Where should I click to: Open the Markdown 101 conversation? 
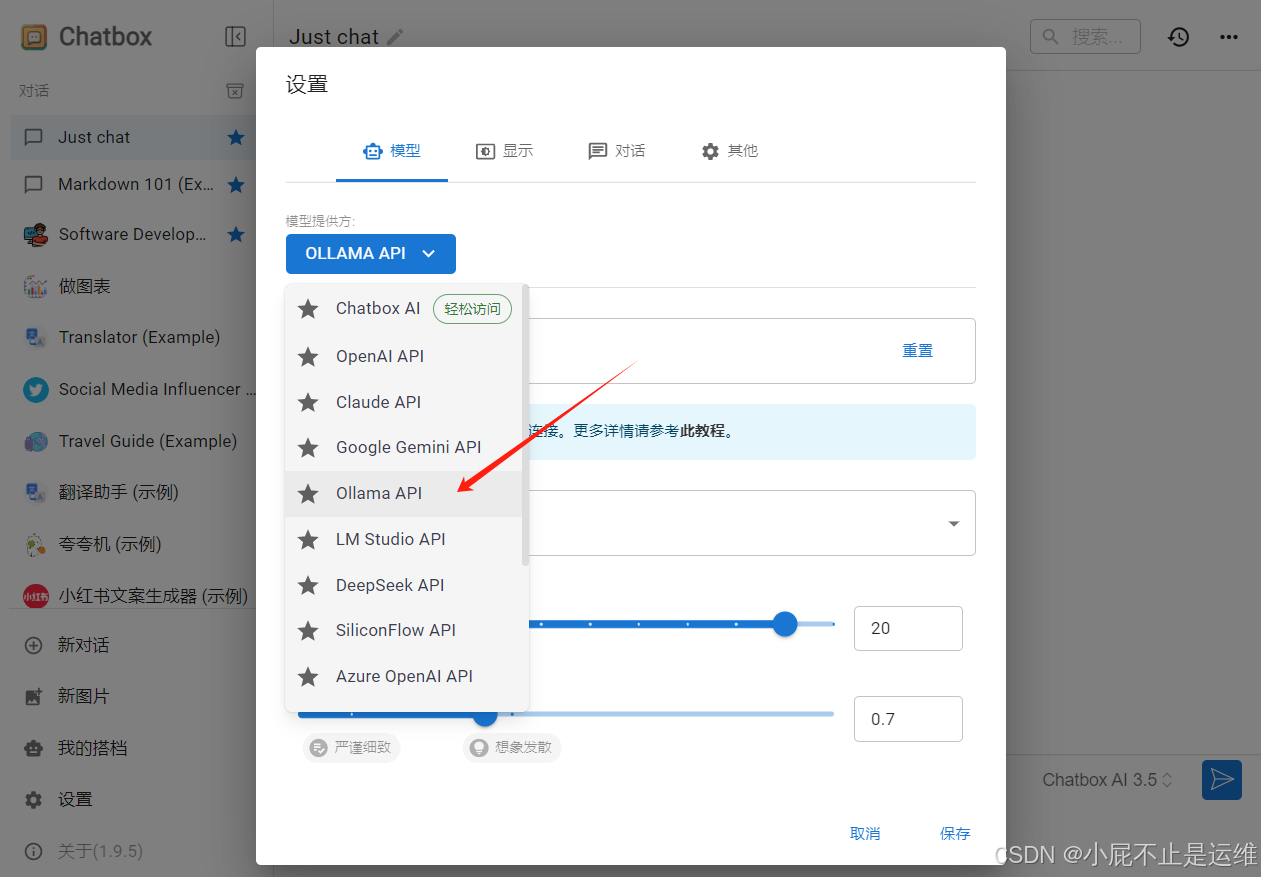(x=133, y=184)
